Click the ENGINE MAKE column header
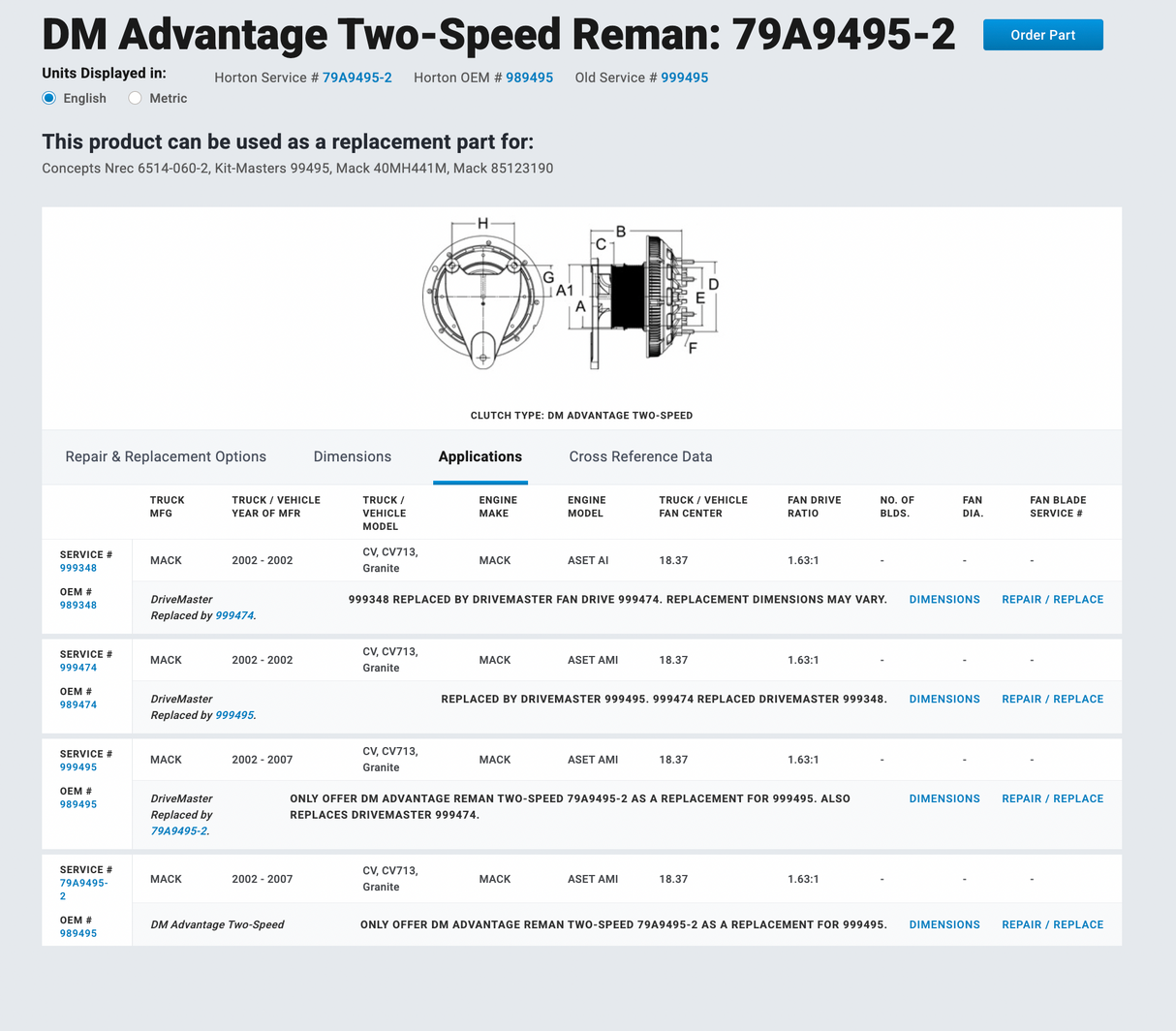The width and height of the screenshot is (1176, 1031). coord(498,507)
